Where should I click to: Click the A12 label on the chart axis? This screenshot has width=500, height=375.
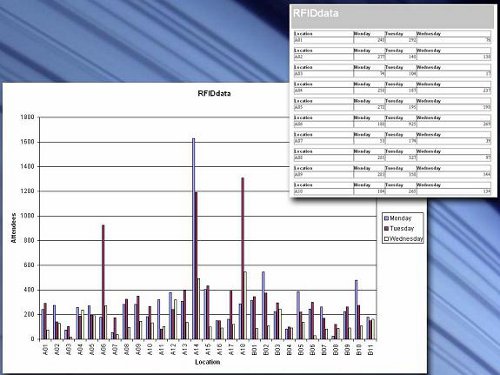click(173, 350)
